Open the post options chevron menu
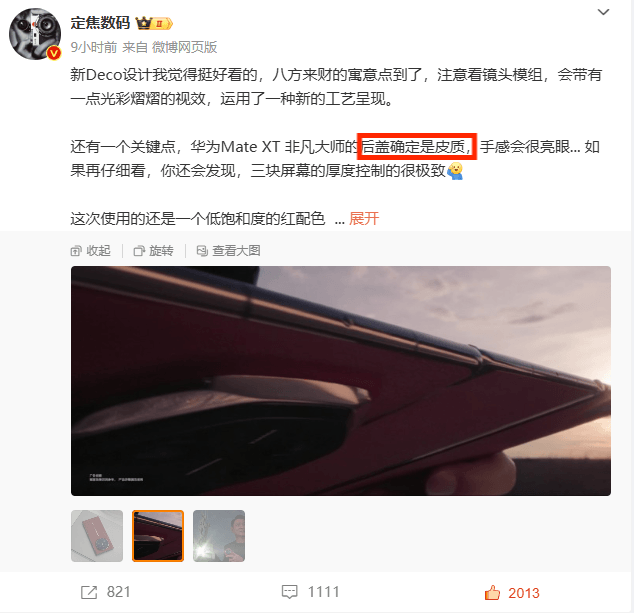 tap(603, 12)
